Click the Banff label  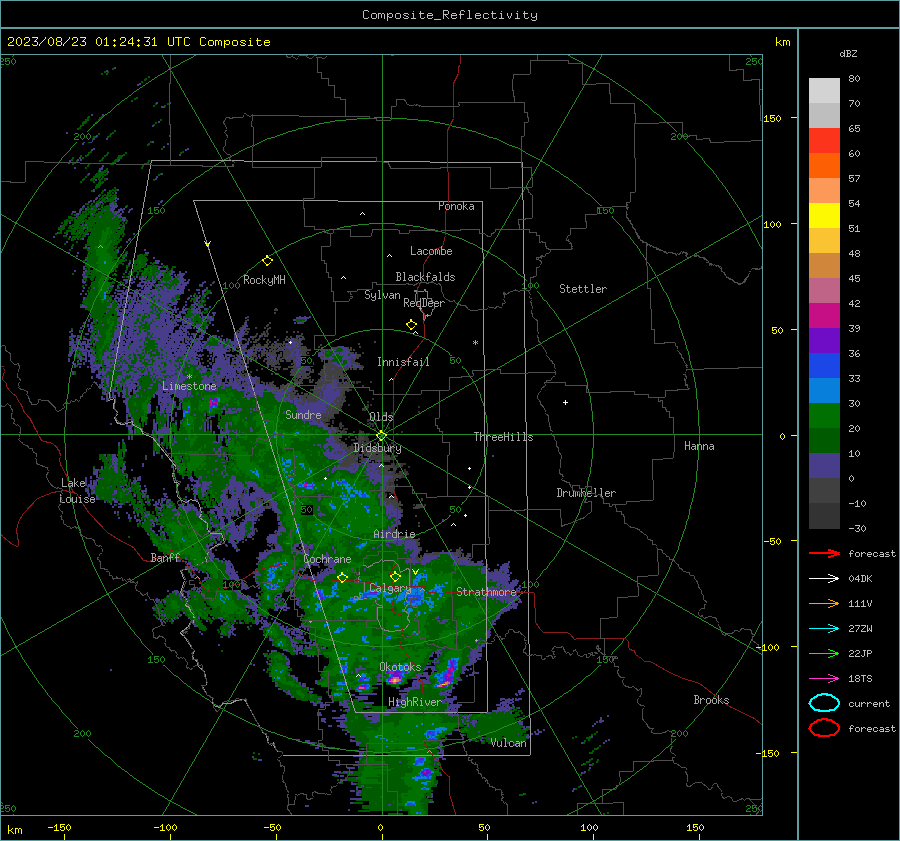pos(165,557)
